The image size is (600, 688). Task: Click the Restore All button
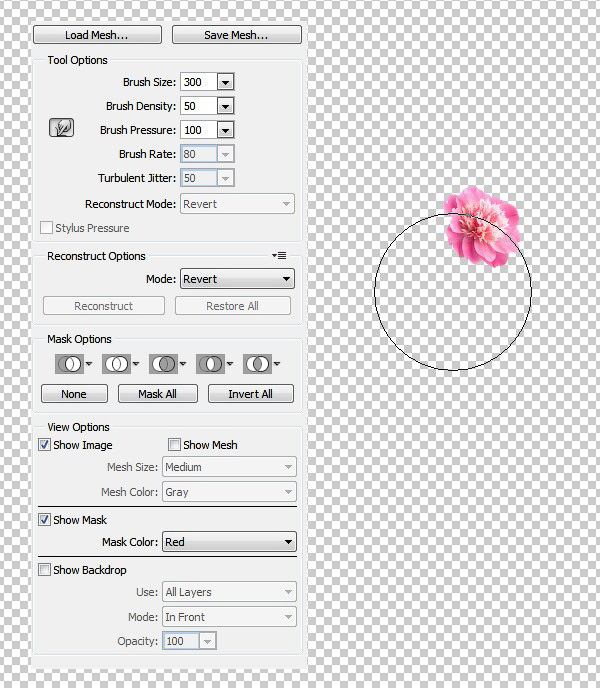[233, 306]
